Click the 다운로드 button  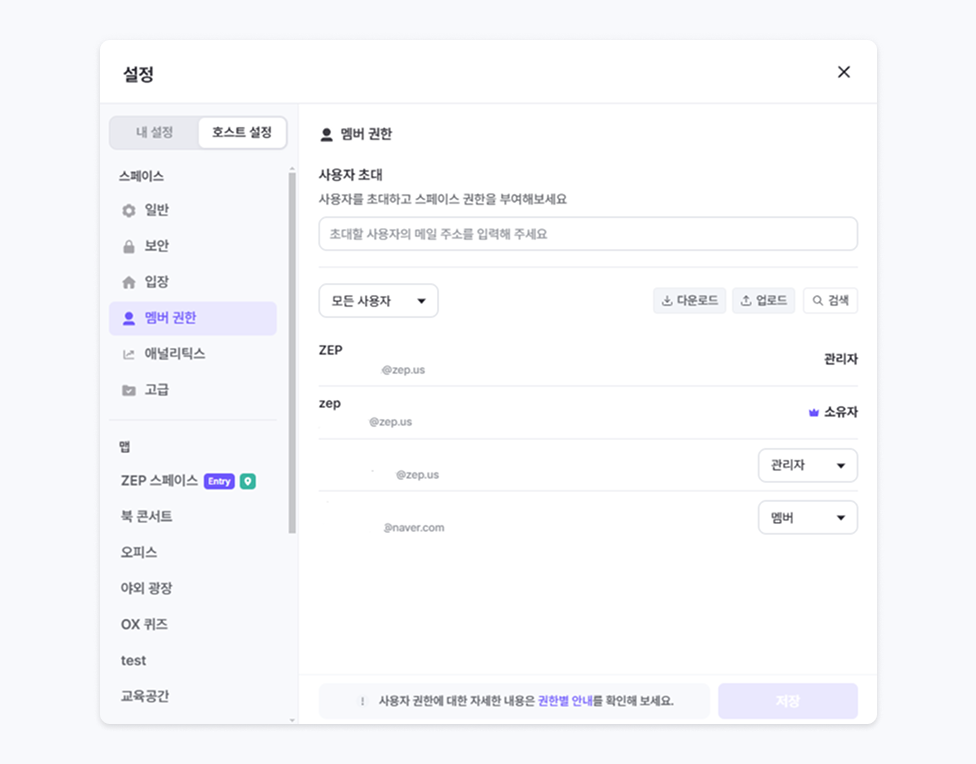(x=689, y=300)
